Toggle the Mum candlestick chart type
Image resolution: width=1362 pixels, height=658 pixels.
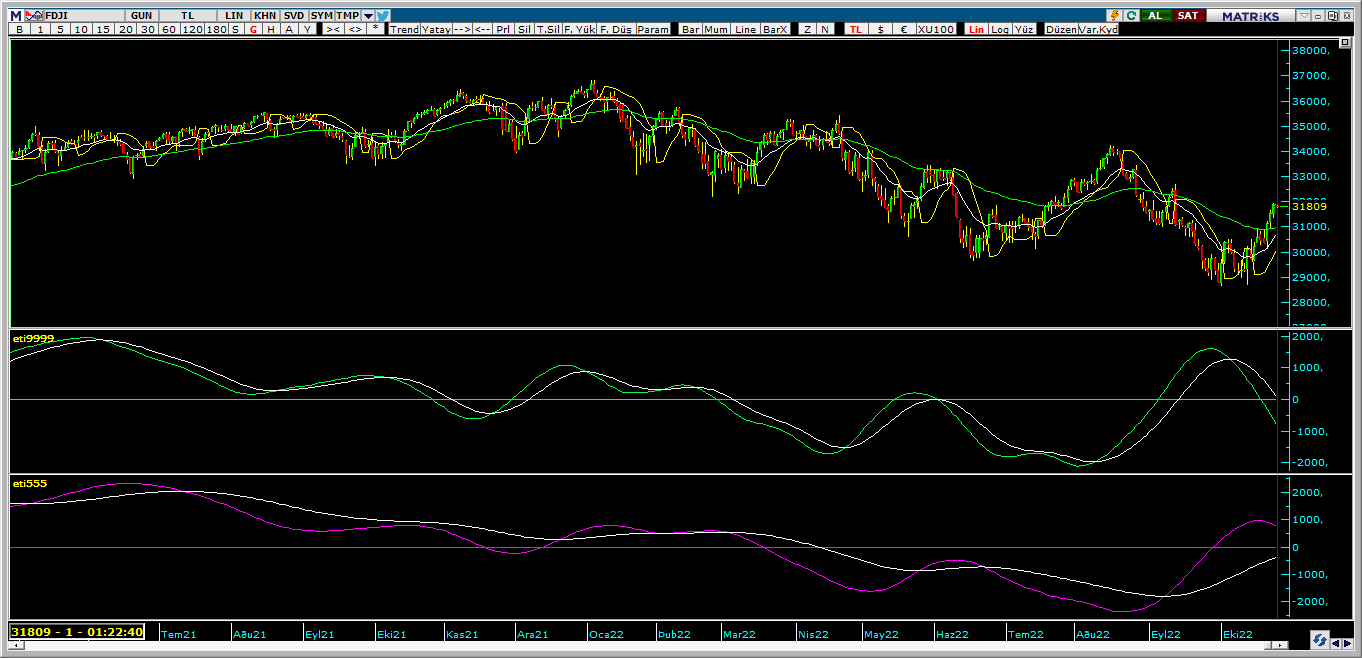tap(716, 30)
